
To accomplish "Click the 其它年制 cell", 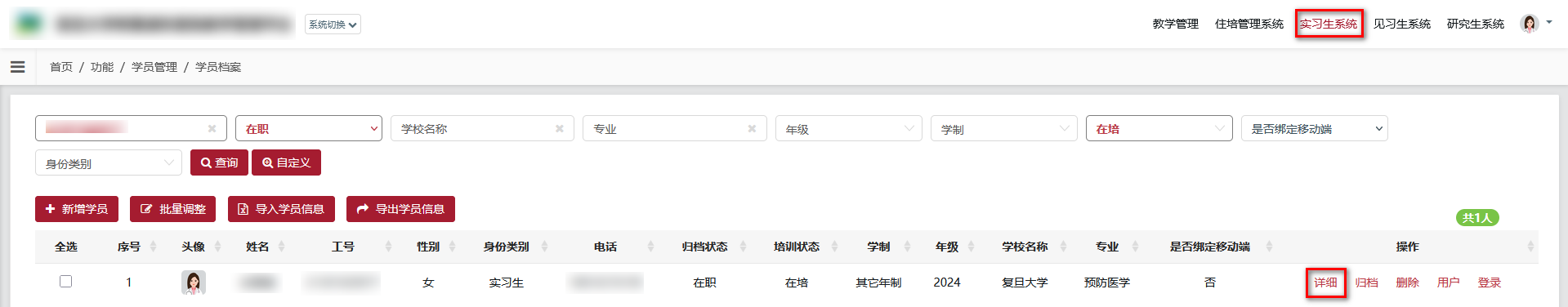I will tap(878, 283).
